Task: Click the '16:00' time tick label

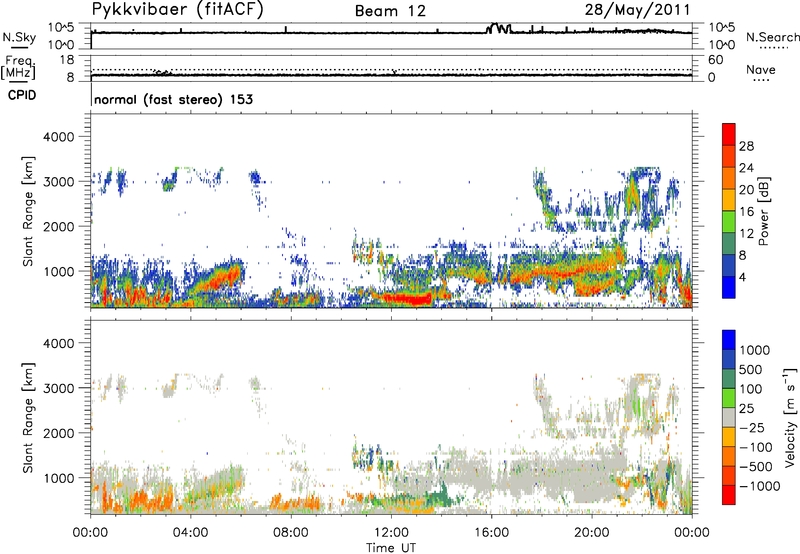Action: coord(491,533)
